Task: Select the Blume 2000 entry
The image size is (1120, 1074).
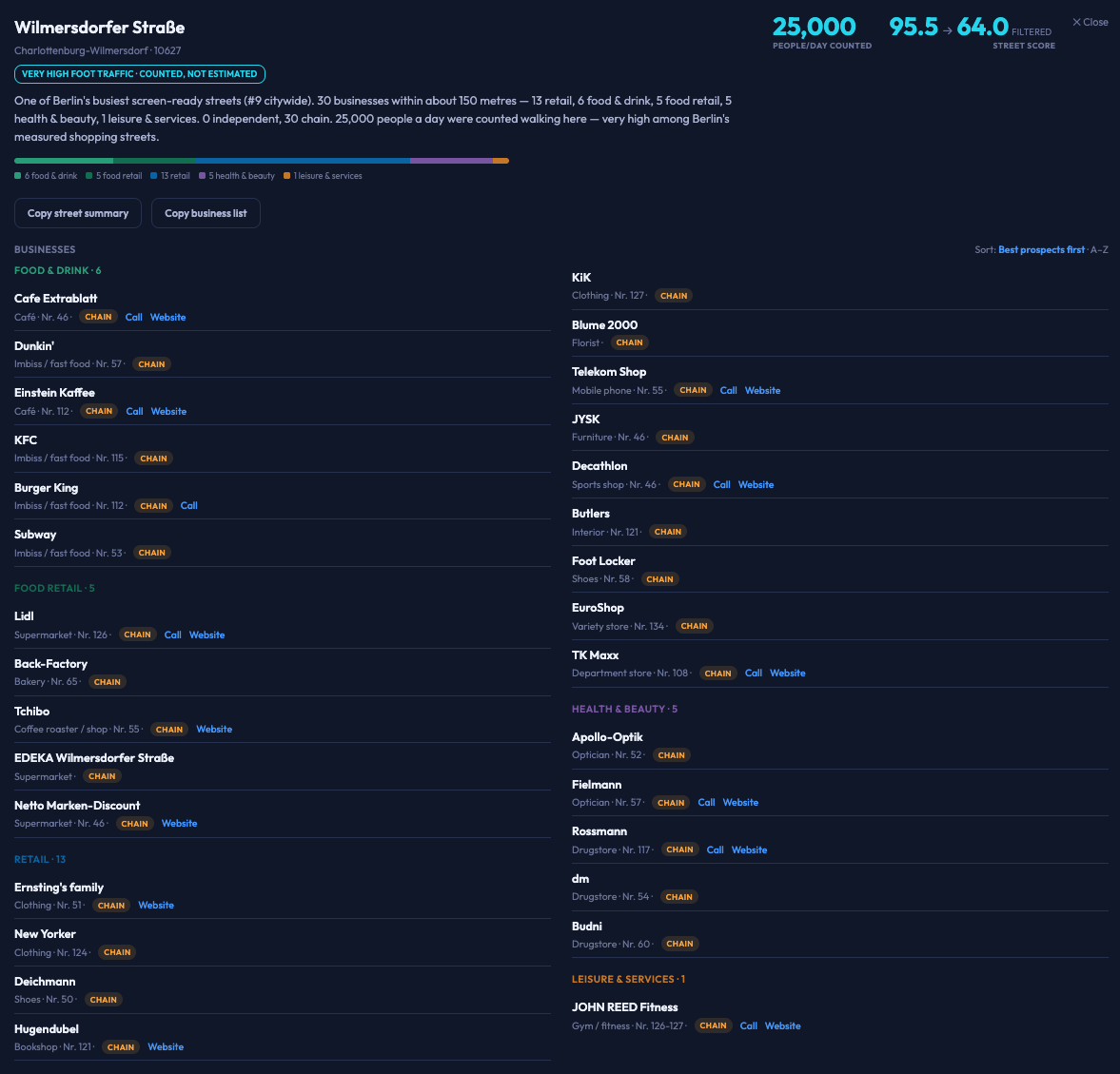Action: 604,325
